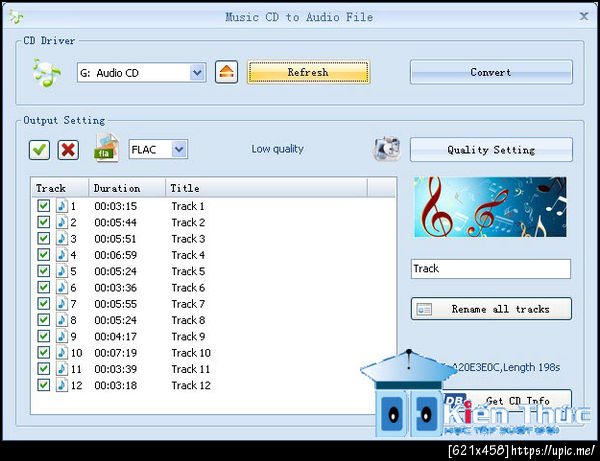The image size is (600, 461).
Task: Select the Track 7 title text
Action: point(188,304)
